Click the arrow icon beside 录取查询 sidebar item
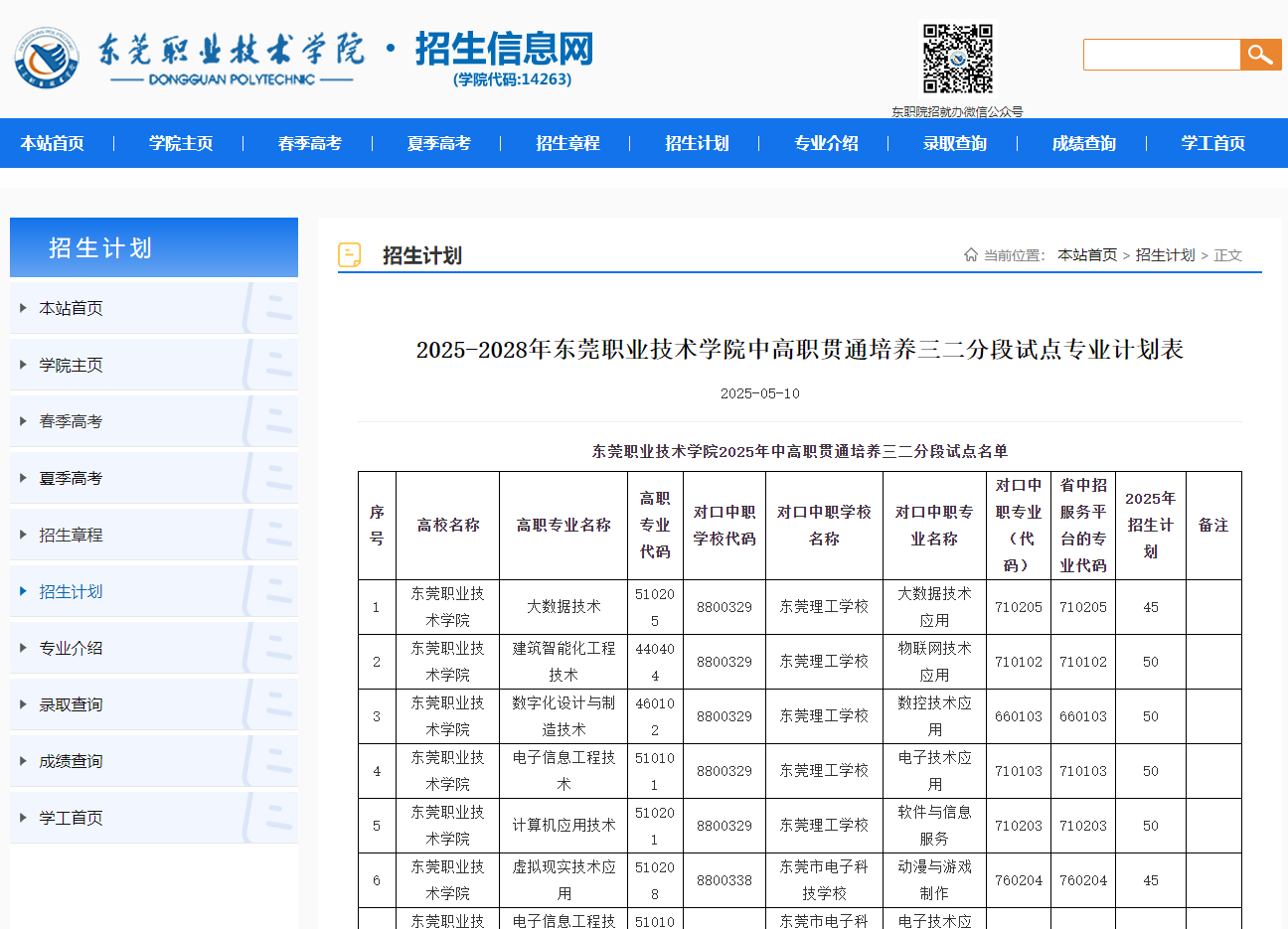1288x929 pixels. [x=24, y=703]
